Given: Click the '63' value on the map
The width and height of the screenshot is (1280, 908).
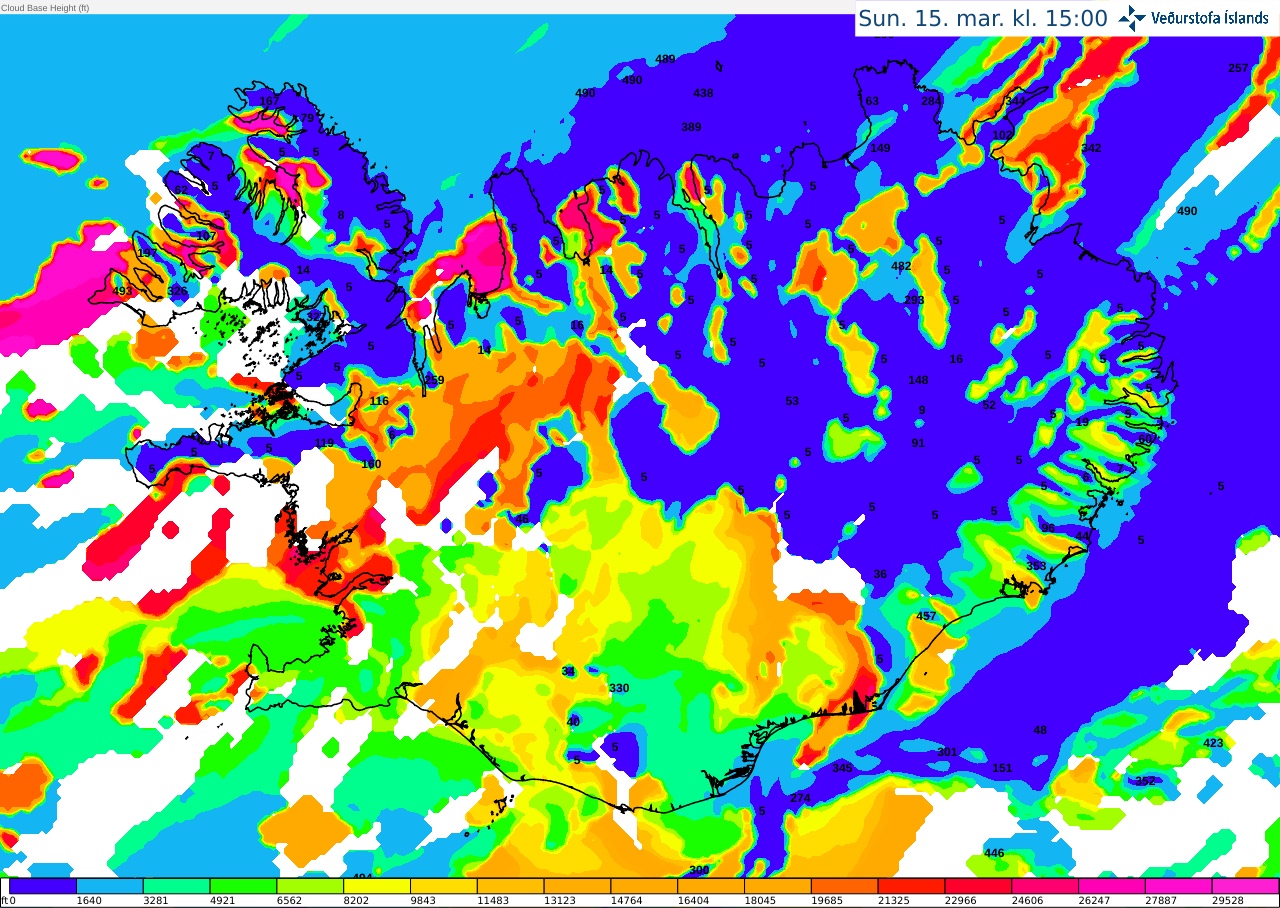Looking at the screenshot, I should (x=872, y=101).
